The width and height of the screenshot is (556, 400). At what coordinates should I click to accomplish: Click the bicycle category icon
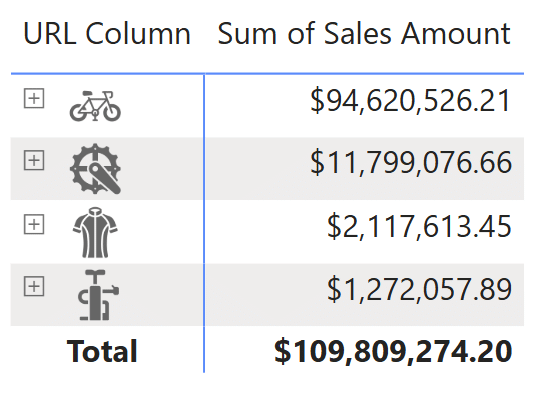pyautogui.click(x=95, y=106)
